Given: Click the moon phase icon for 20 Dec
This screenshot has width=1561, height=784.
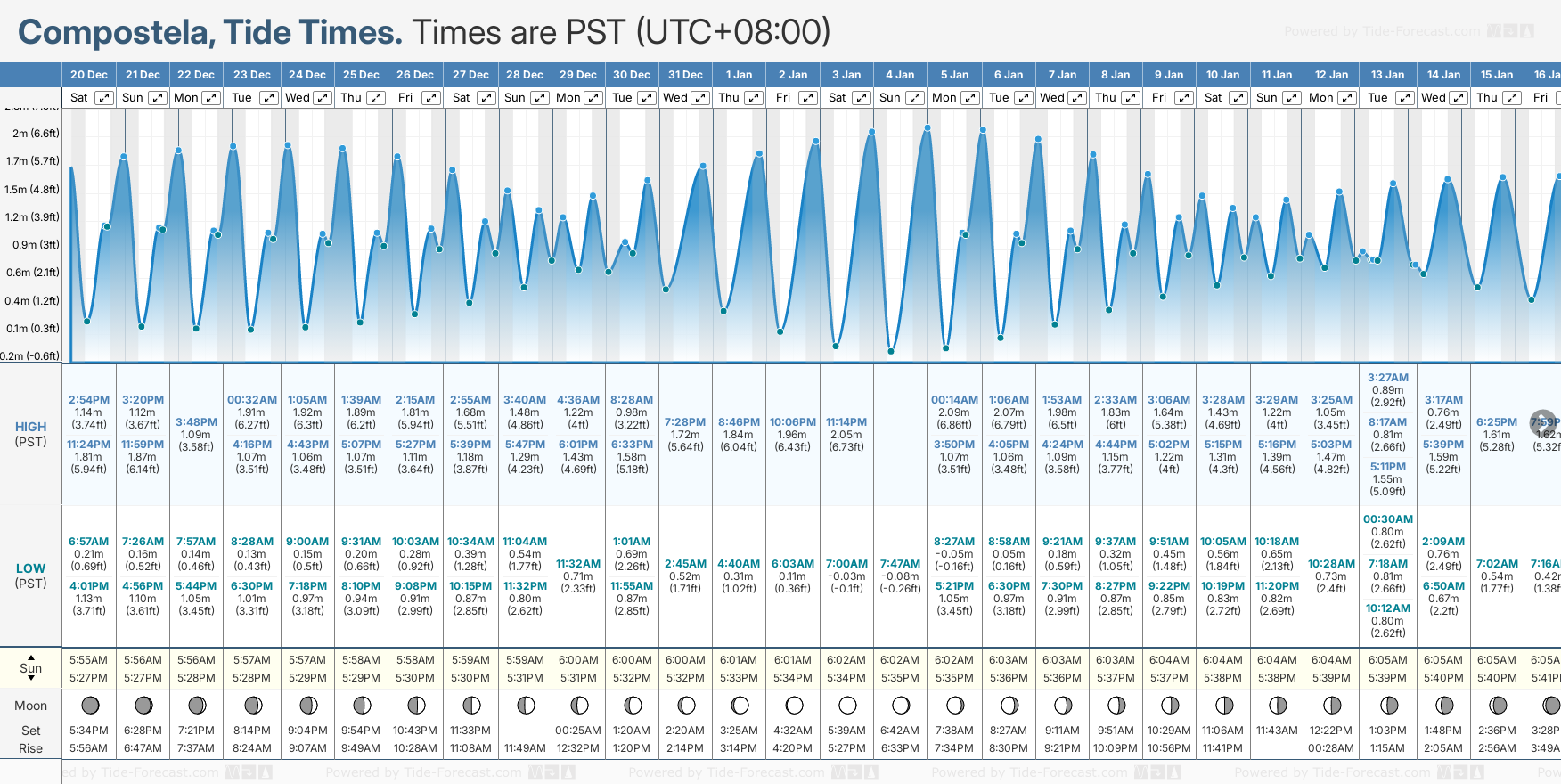Looking at the screenshot, I should coord(90,706).
